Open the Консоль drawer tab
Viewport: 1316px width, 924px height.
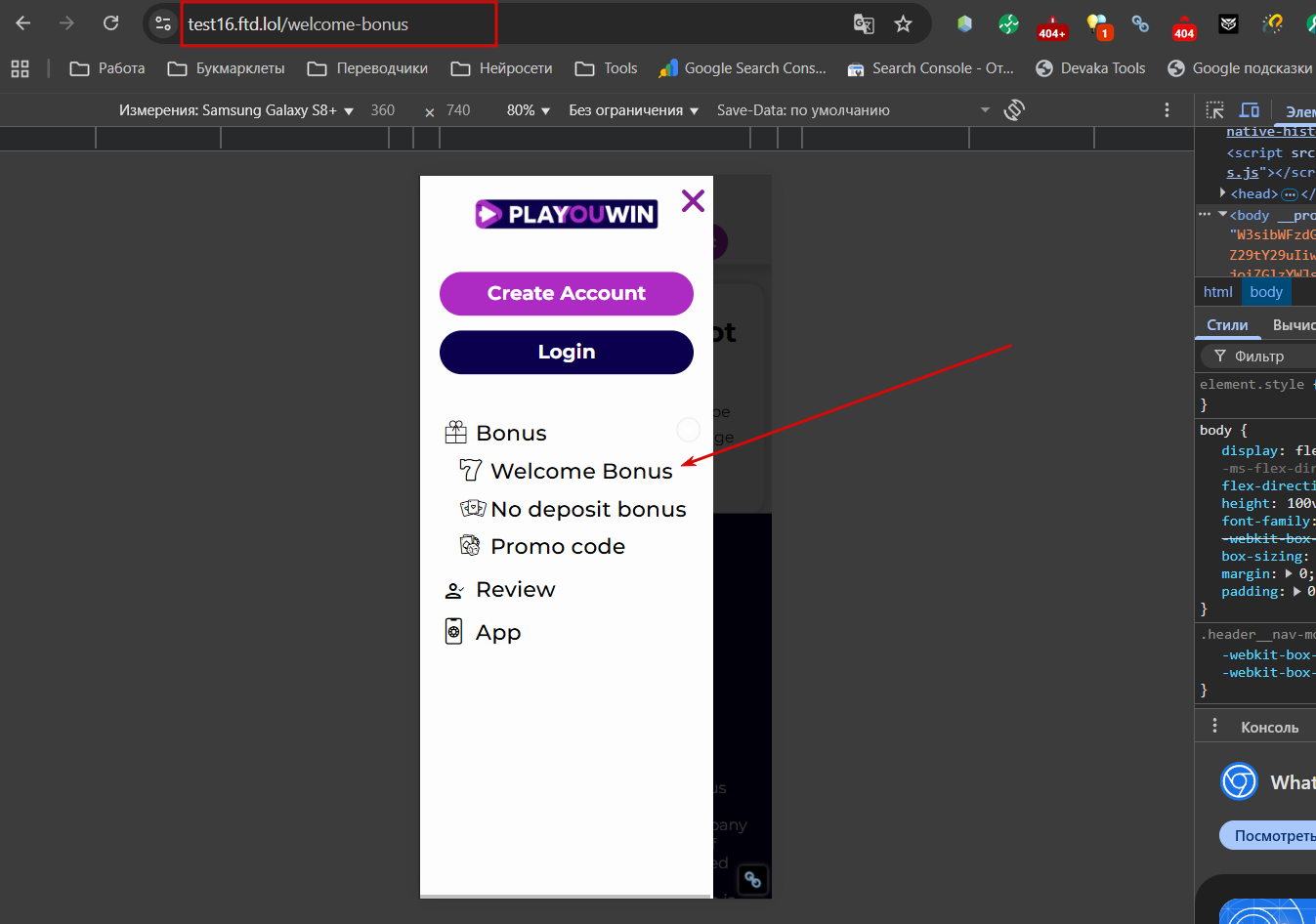pos(1269,727)
